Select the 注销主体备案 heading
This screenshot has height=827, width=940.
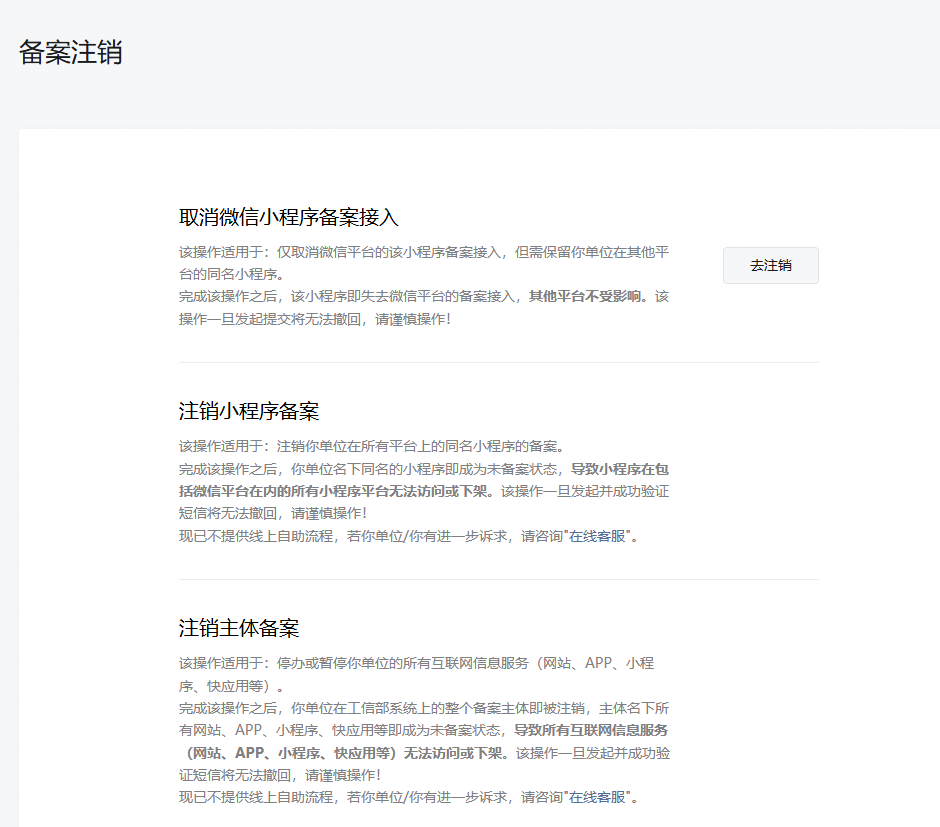pos(239,628)
